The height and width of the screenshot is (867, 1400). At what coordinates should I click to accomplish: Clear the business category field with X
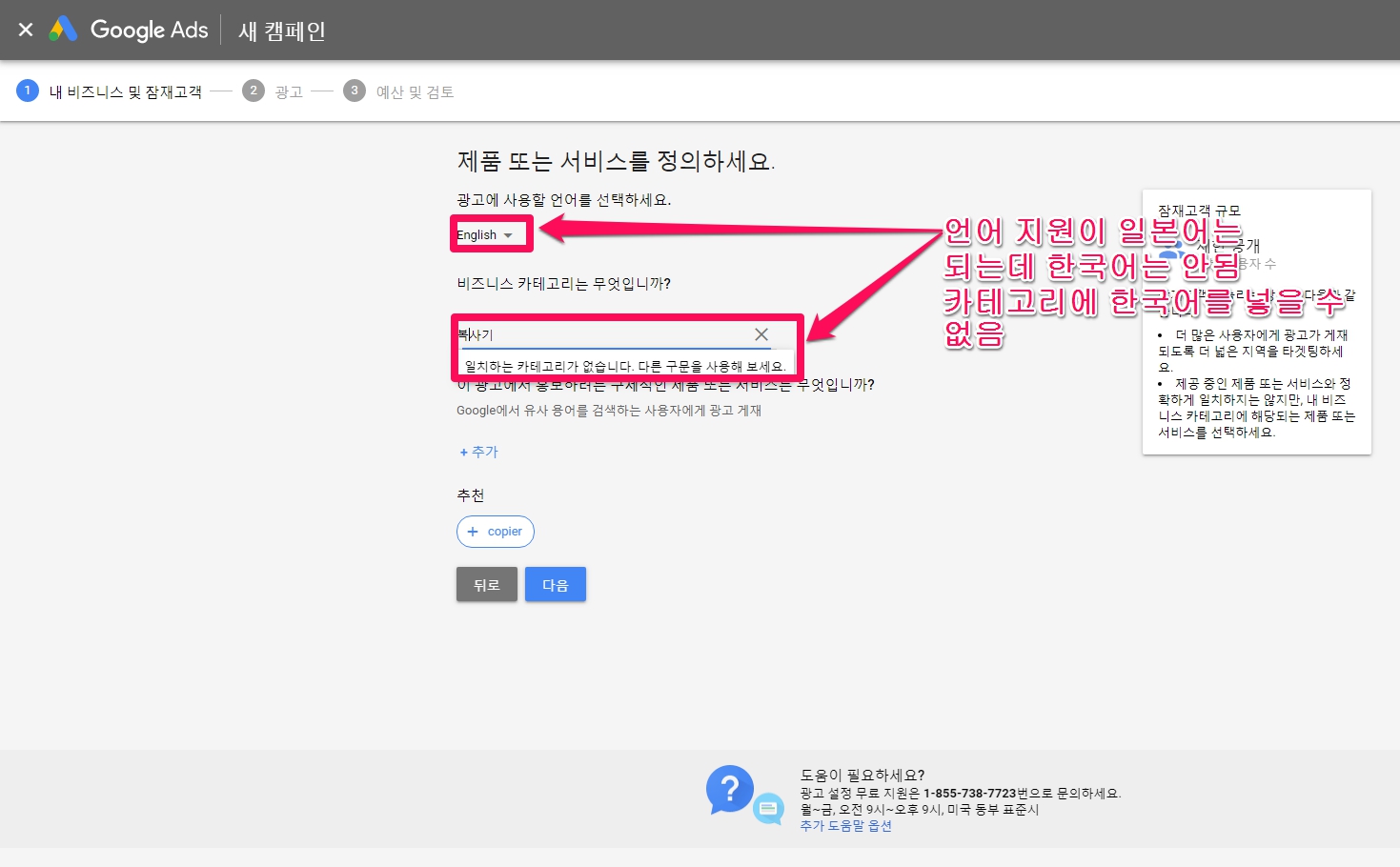click(x=761, y=334)
